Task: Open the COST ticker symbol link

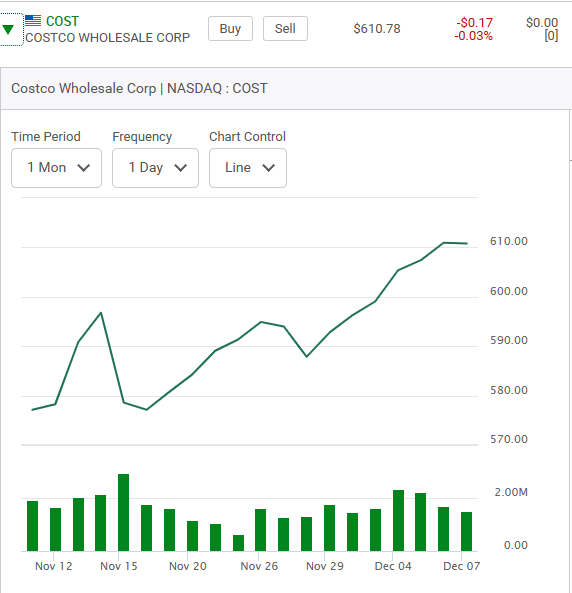Action: (x=62, y=21)
